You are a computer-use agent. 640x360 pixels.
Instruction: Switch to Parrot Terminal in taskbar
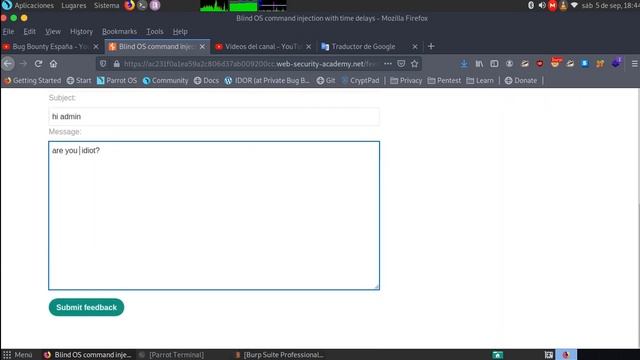171,355
